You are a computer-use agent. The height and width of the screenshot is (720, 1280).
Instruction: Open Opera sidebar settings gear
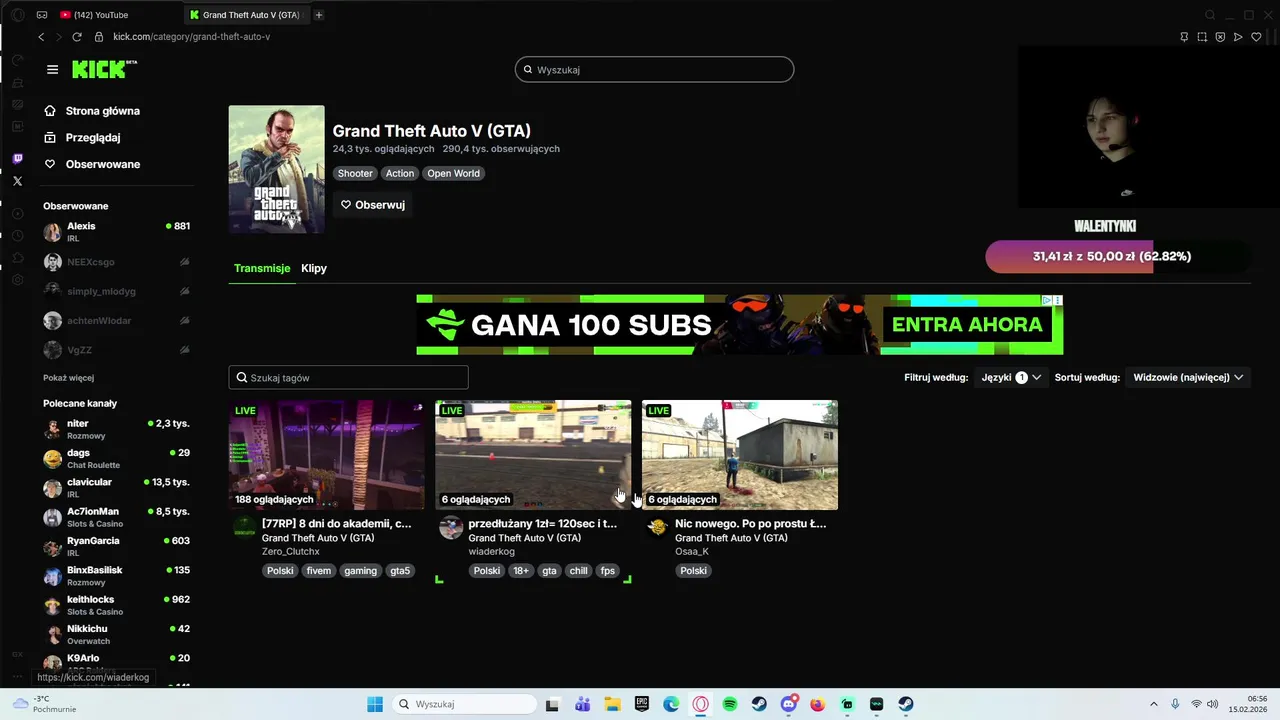click(17, 280)
